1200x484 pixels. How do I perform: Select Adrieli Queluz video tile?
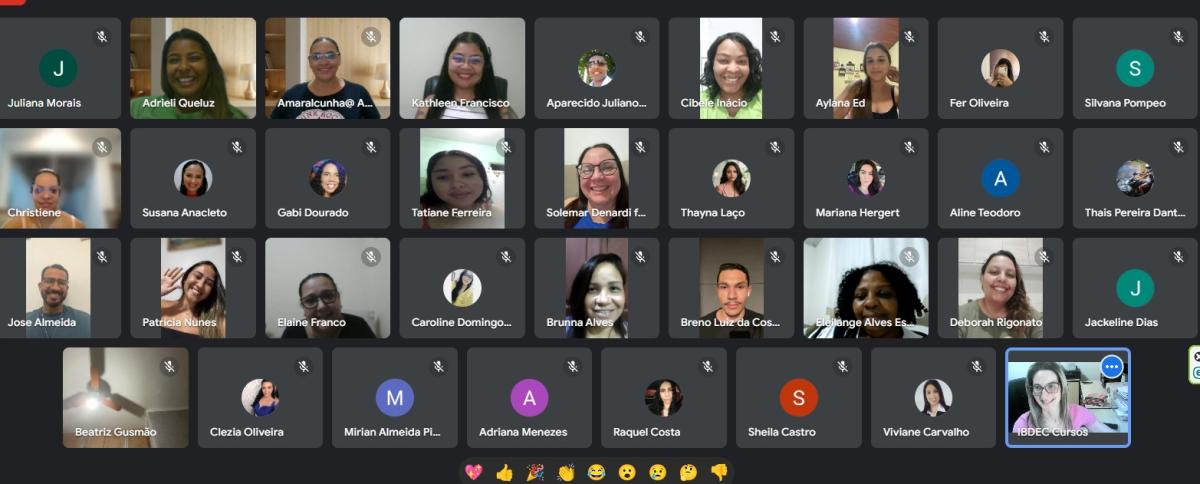click(193, 68)
